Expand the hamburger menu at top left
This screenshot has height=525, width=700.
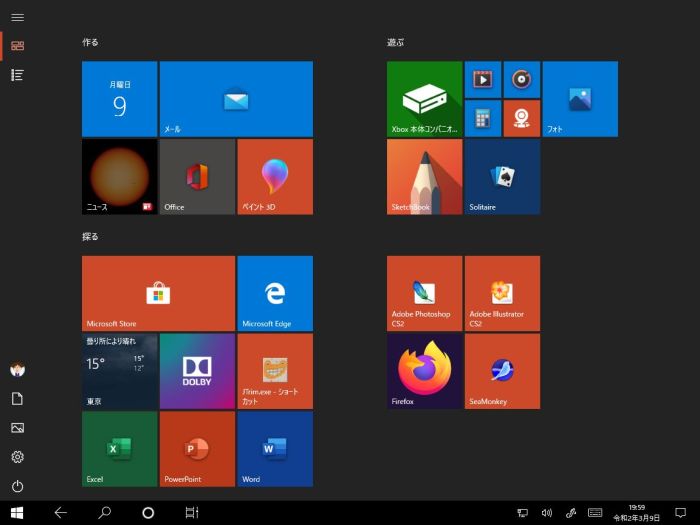tap(17, 17)
